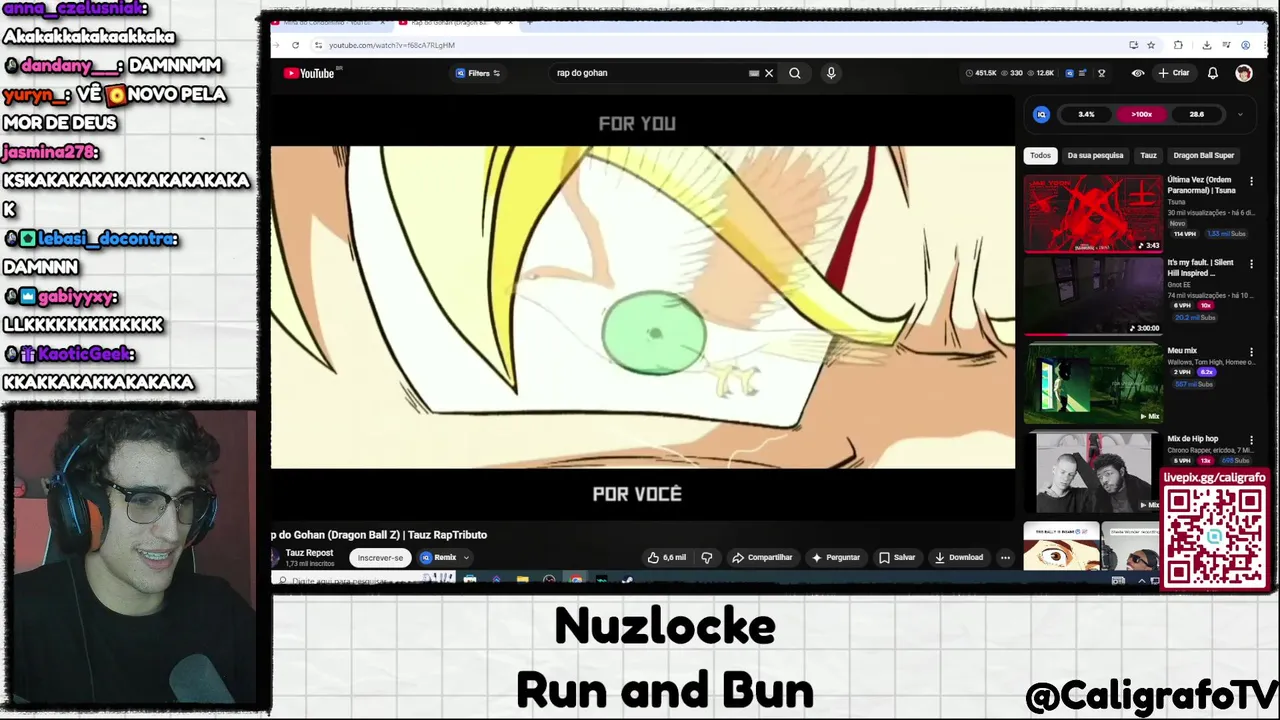Open options menu for 'Meu mix'
This screenshot has height=720, width=1280.
(1251, 352)
